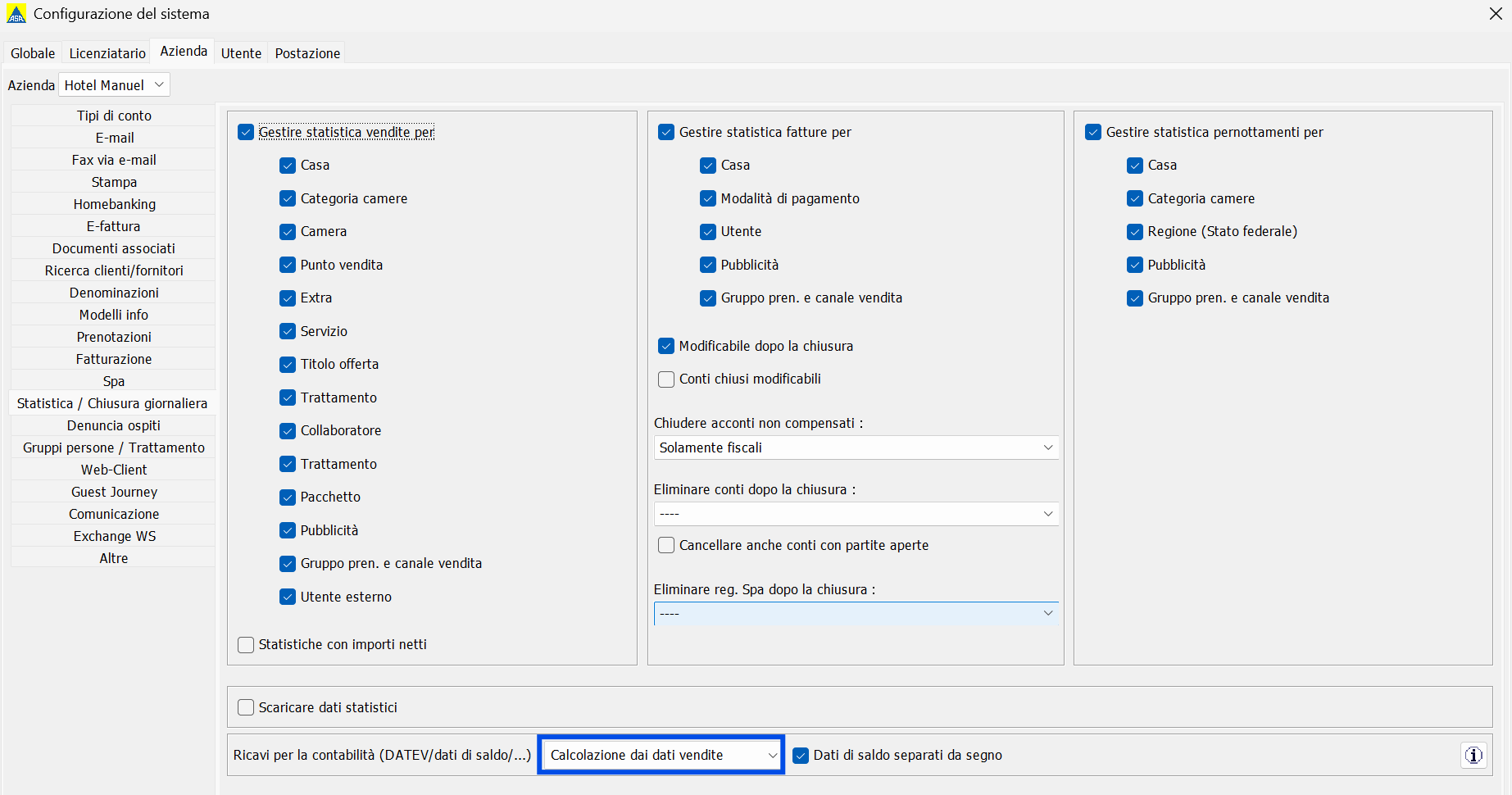The width and height of the screenshot is (1512, 795).
Task: Enable Cancellare anche conti con partite aperte
Action: click(666, 545)
